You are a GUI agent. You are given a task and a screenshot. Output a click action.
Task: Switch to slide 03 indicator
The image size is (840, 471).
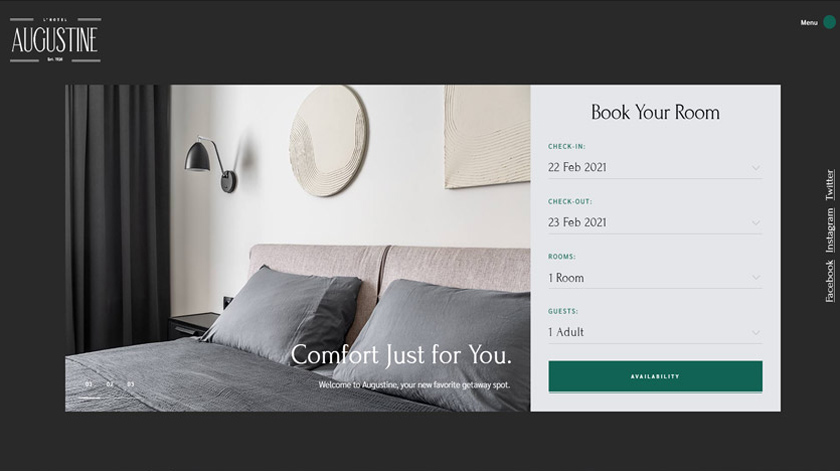click(131, 384)
